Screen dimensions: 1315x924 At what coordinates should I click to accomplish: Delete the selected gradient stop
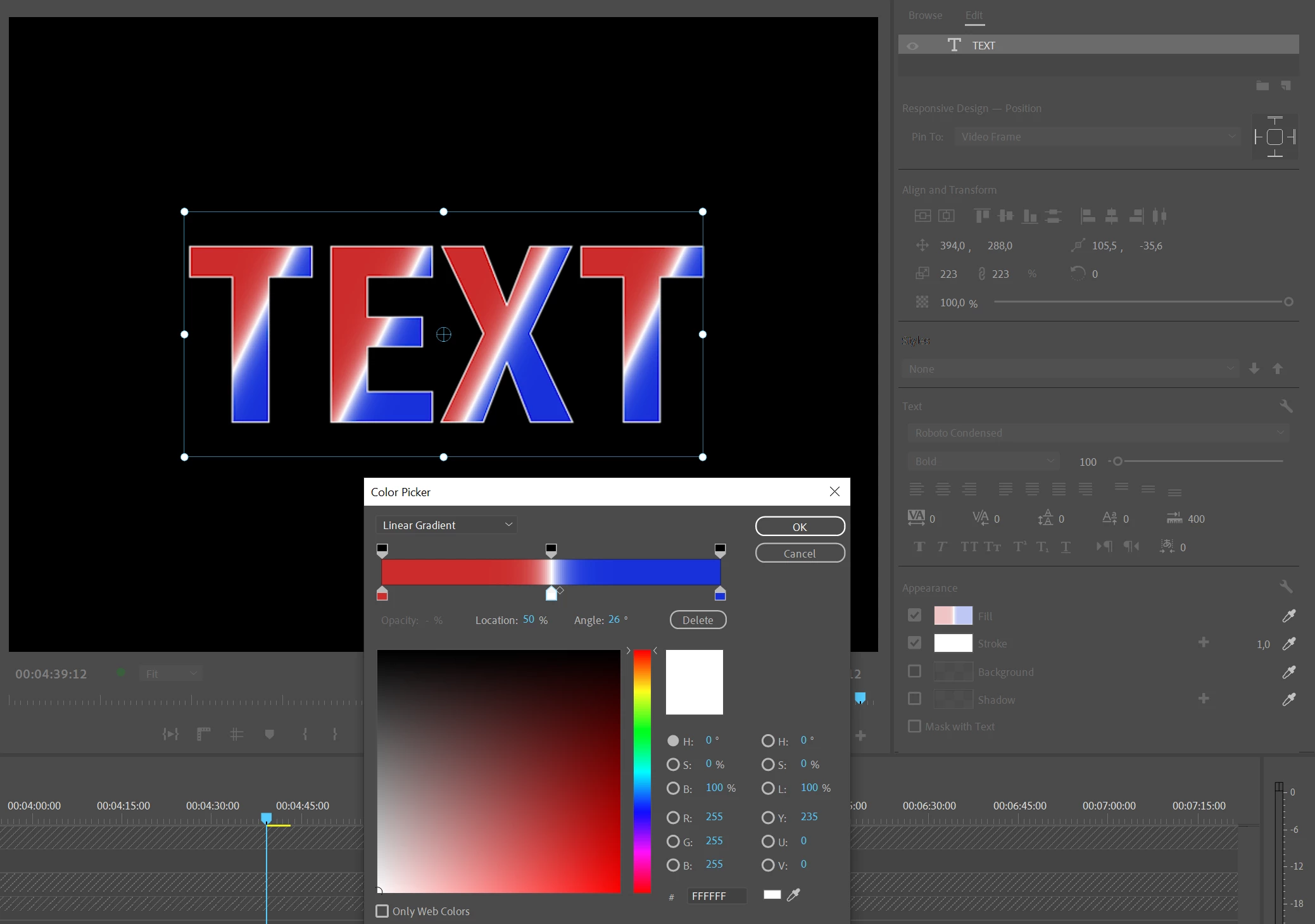698,620
